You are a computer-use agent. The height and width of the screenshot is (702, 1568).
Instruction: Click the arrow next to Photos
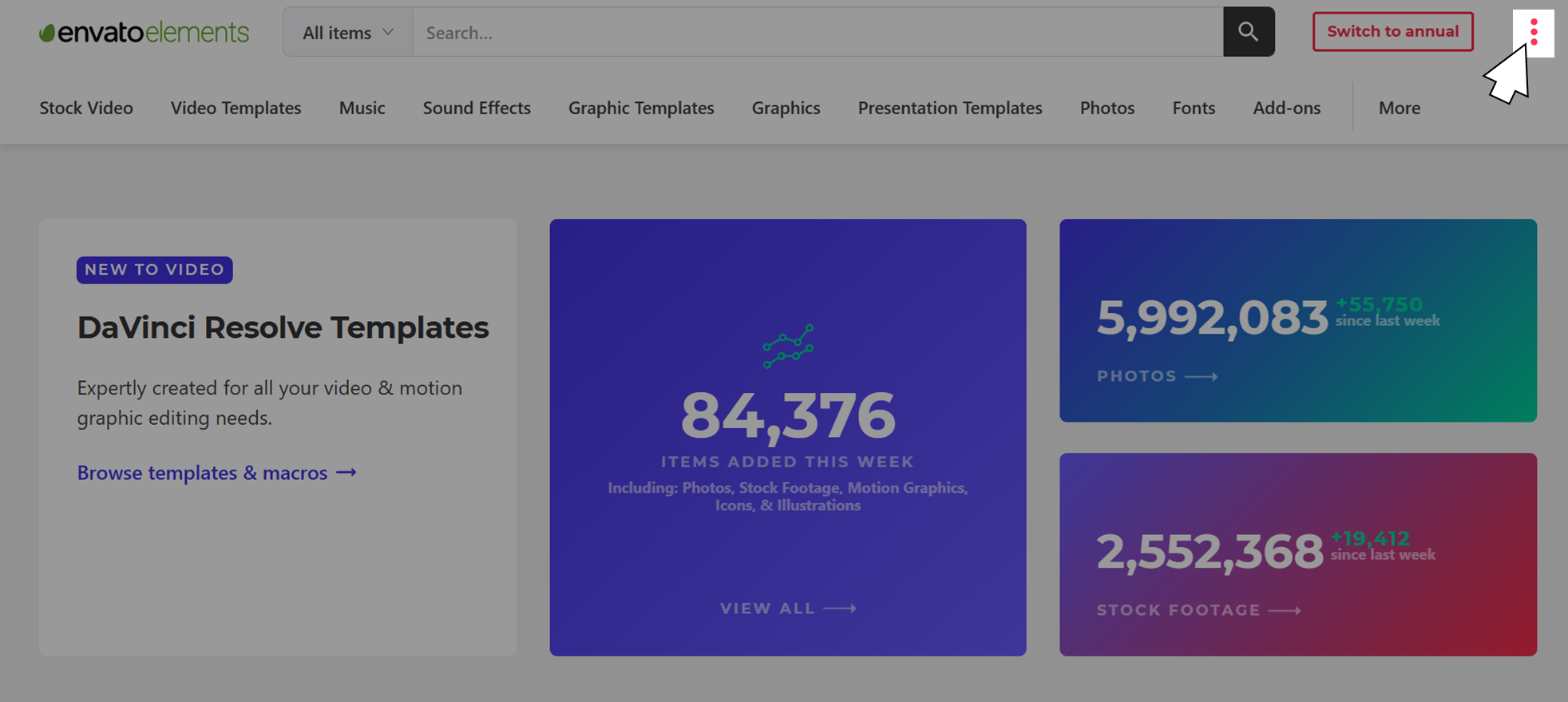[1202, 376]
